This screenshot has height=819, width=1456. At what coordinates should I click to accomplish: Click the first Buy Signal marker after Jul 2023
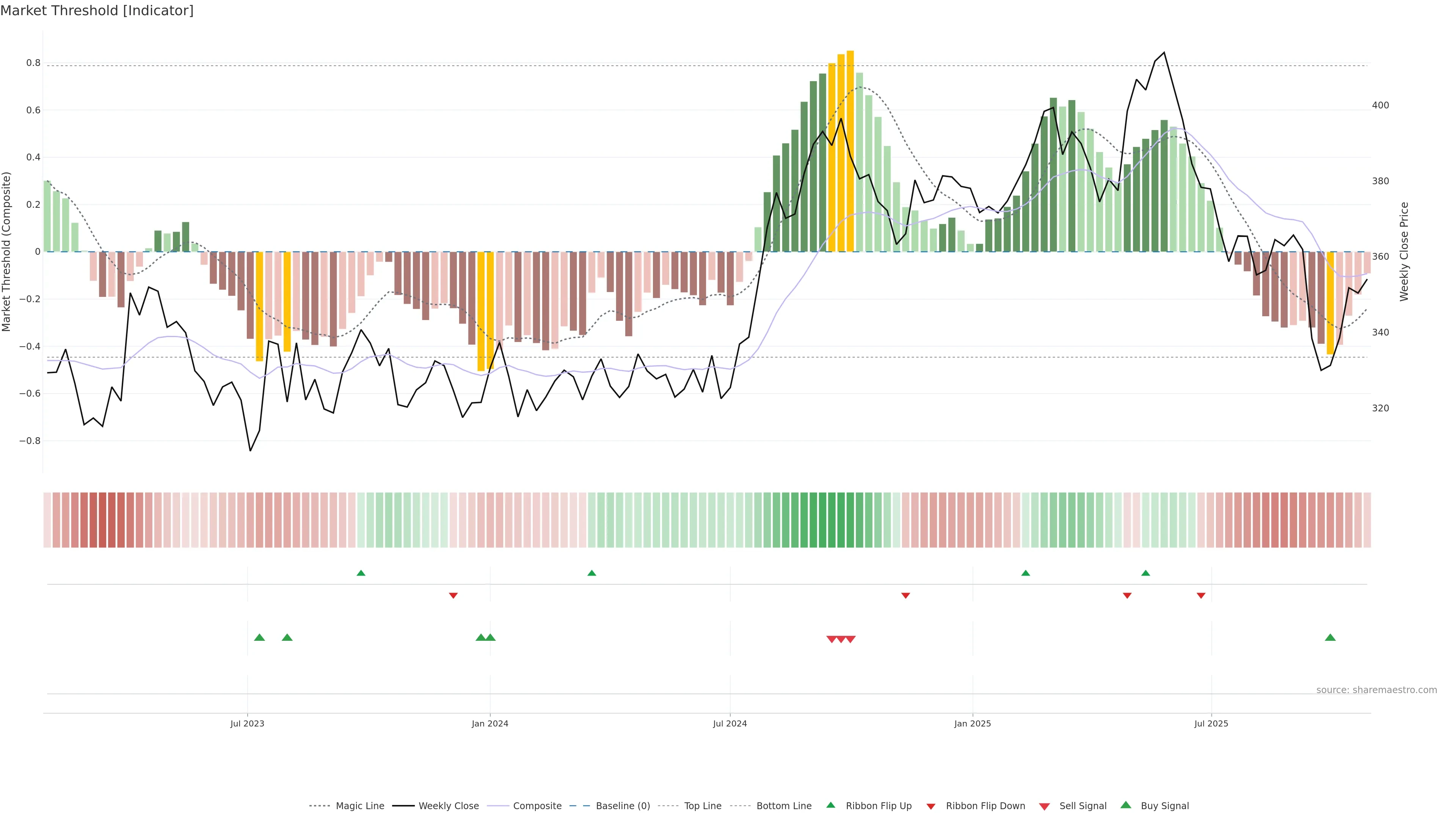[259, 637]
